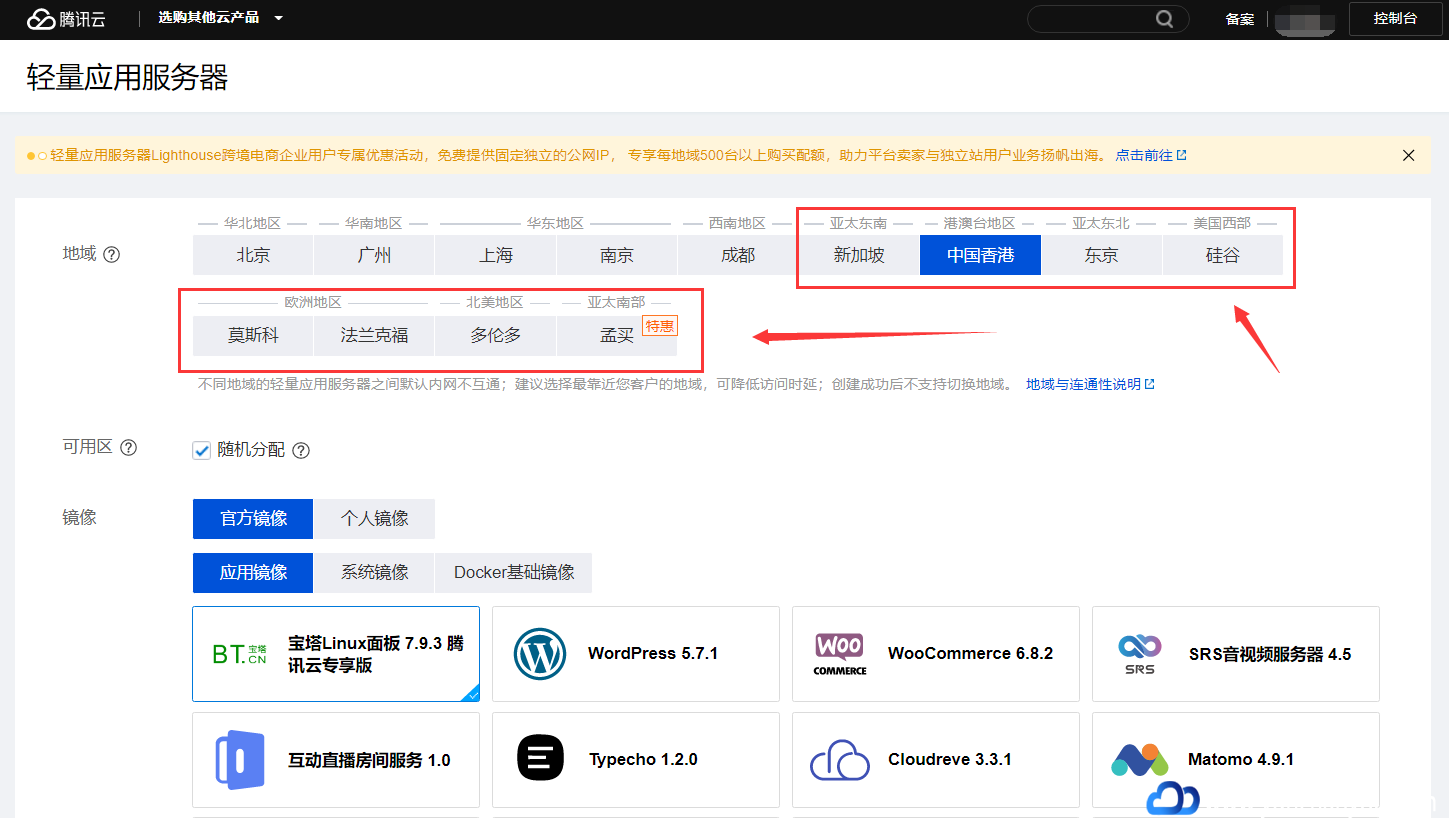
Task: Click the Tencent Cloud logo
Action: [66, 19]
